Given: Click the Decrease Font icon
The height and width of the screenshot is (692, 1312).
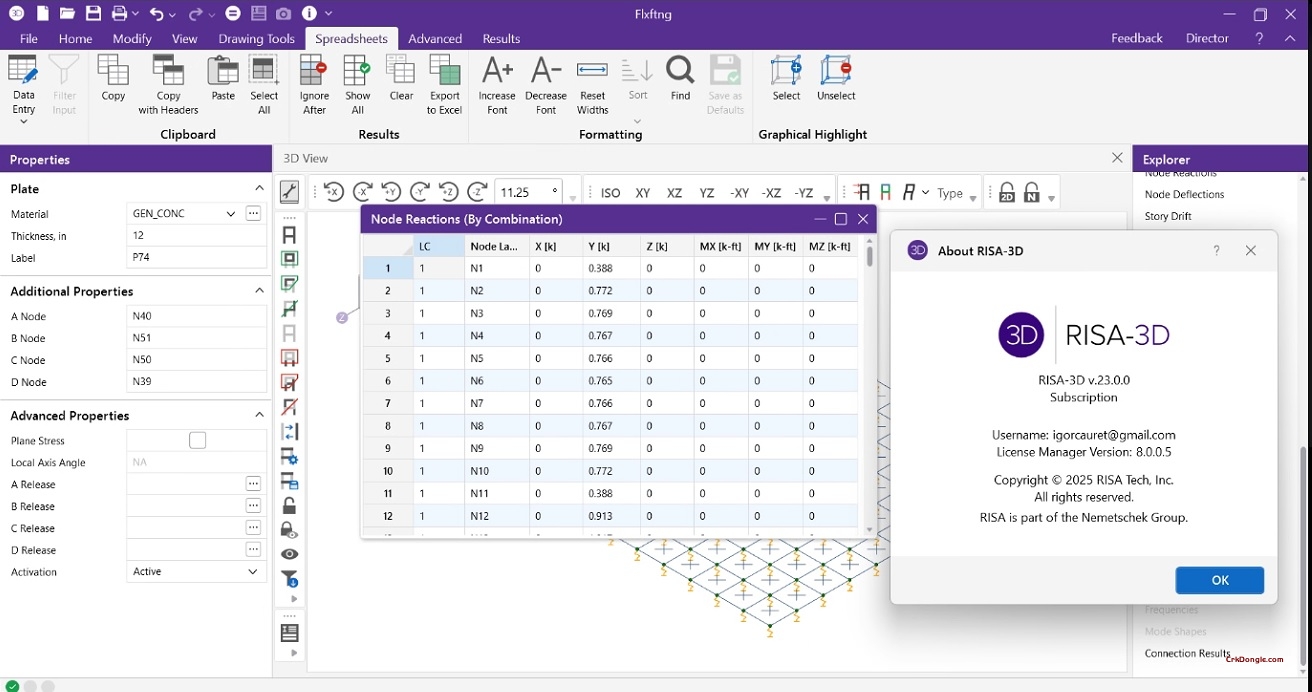Looking at the screenshot, I should [x=546, y=72].
